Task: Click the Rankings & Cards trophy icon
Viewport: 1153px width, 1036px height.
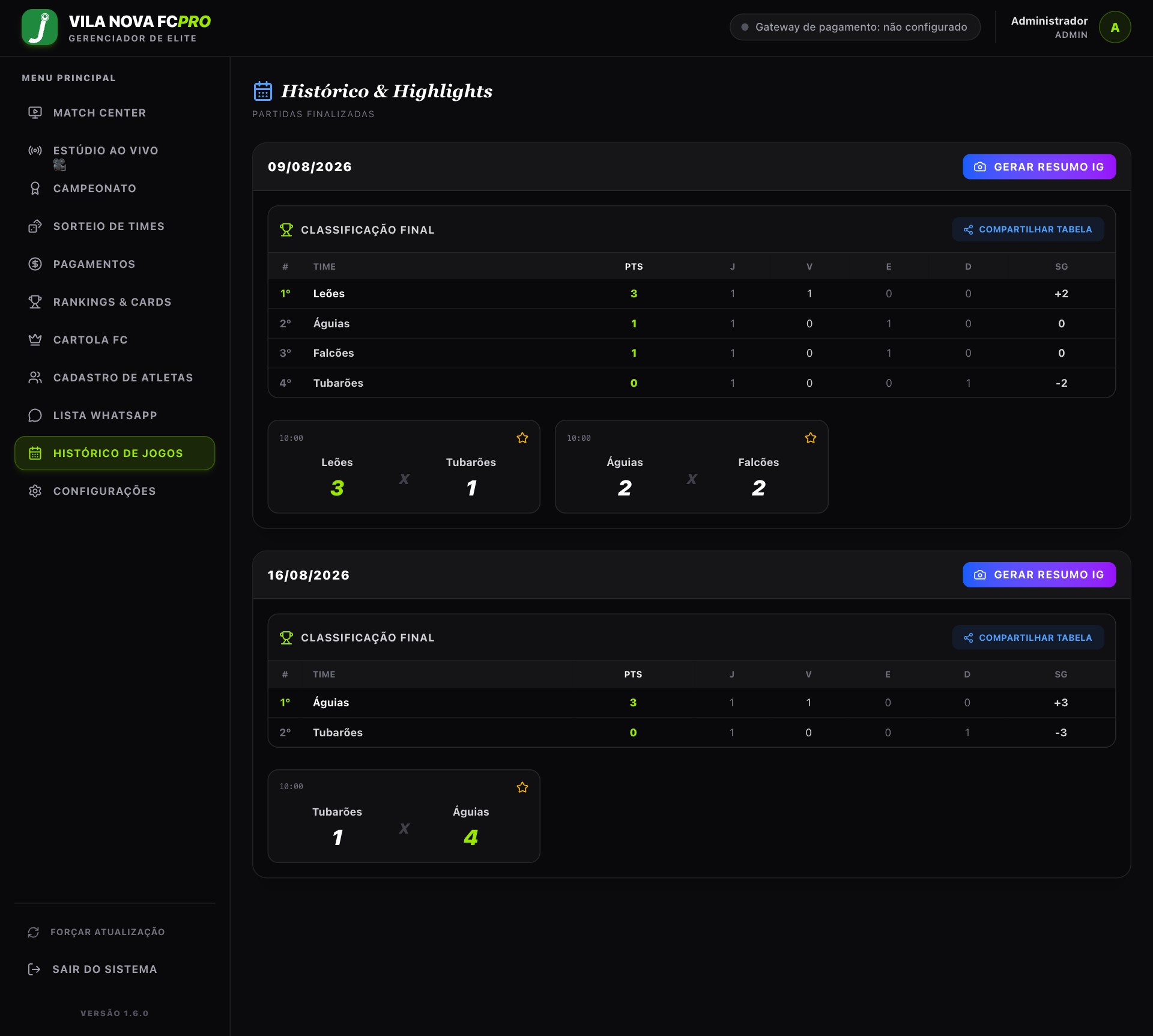Action: (35, 302)
